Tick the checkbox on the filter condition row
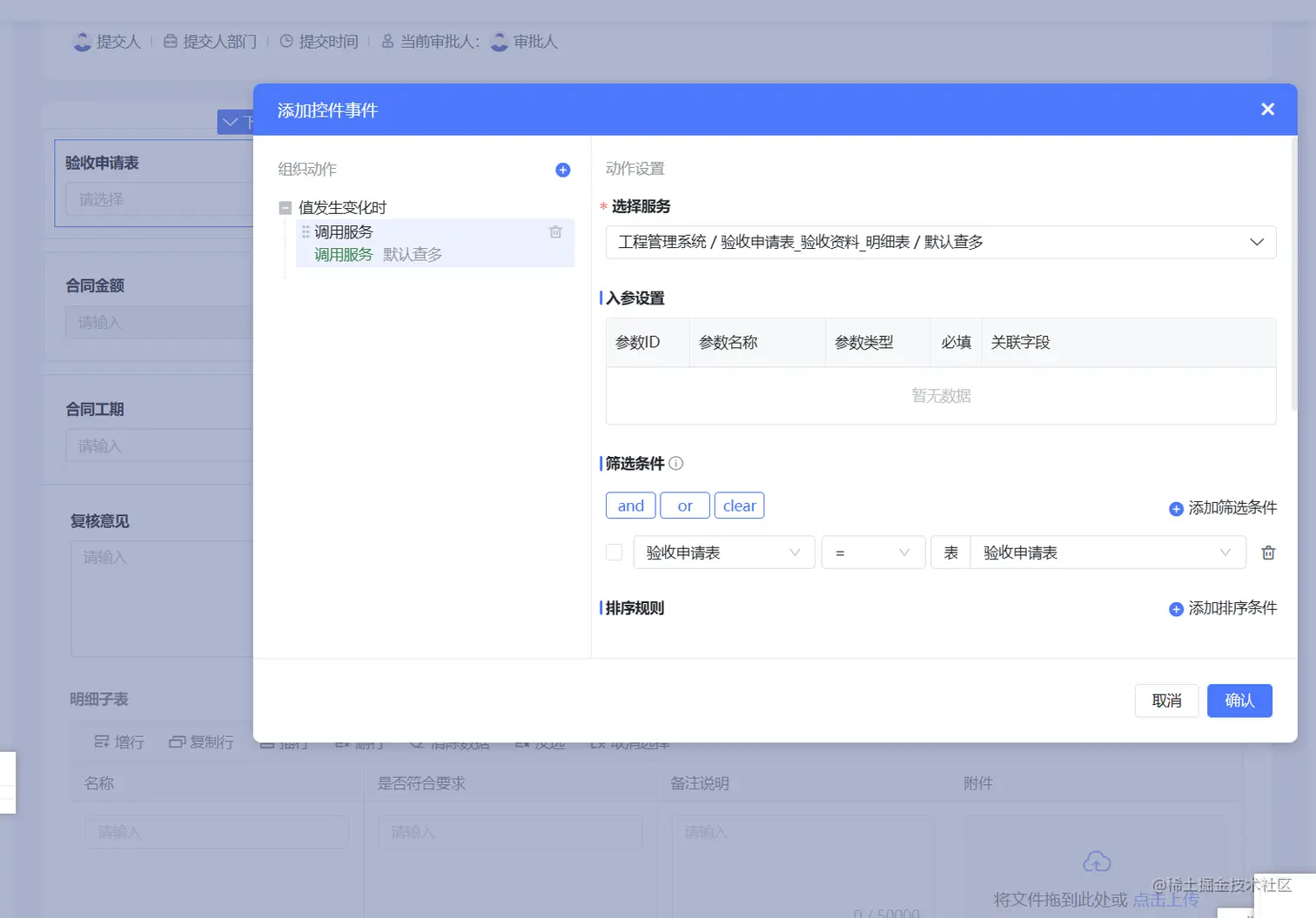The height and width of the screenshot is (918, 1316). click(x=614, y=553)
